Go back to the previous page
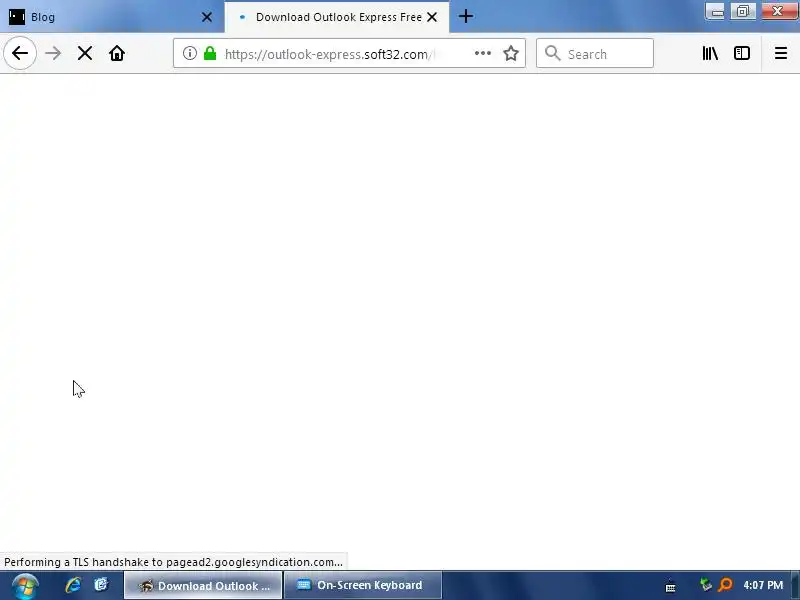 pos(20,53)
